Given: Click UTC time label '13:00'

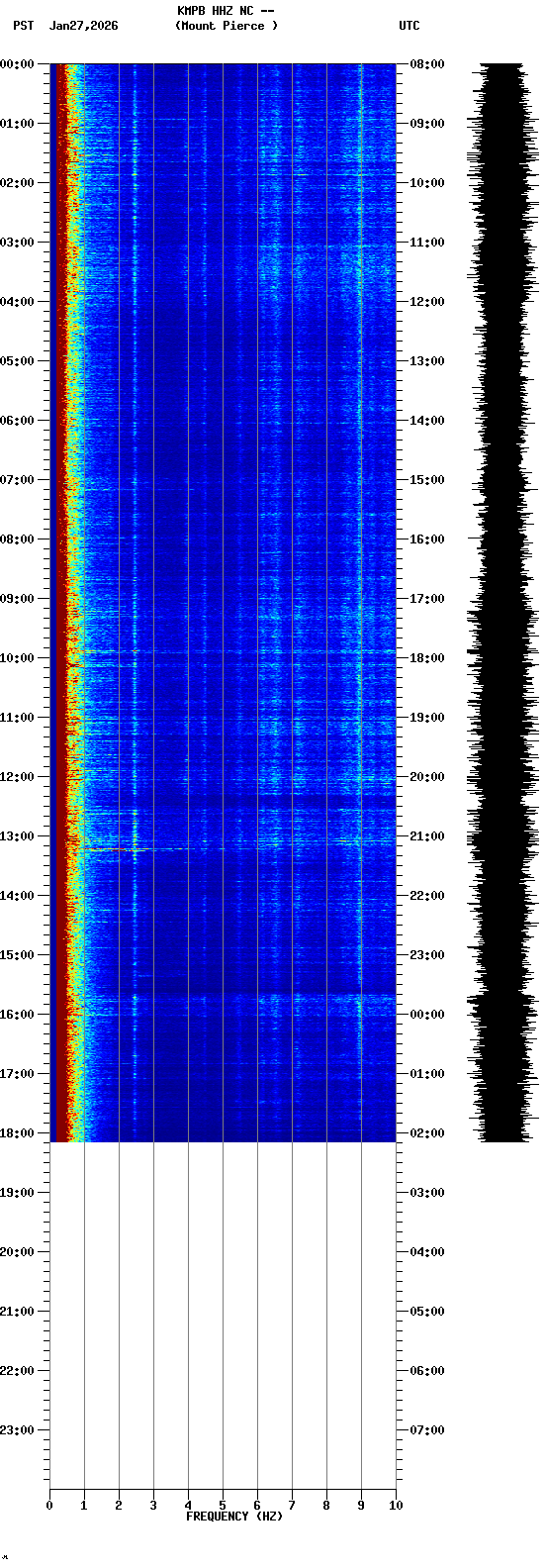Looking at the screenshot, I should [427, 361].
